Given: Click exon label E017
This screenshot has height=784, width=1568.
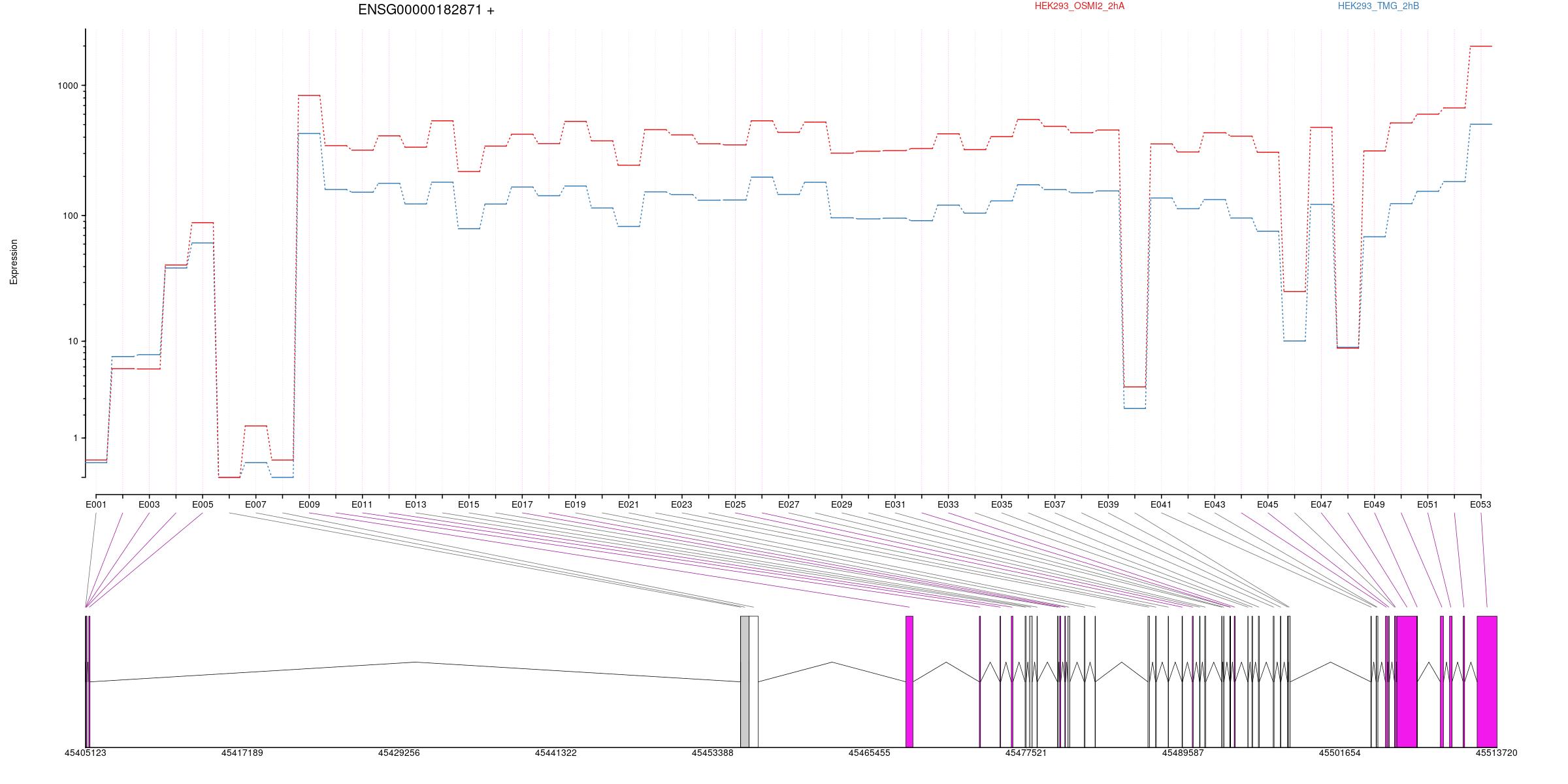Looking at the screenshot, I should 522,504.
